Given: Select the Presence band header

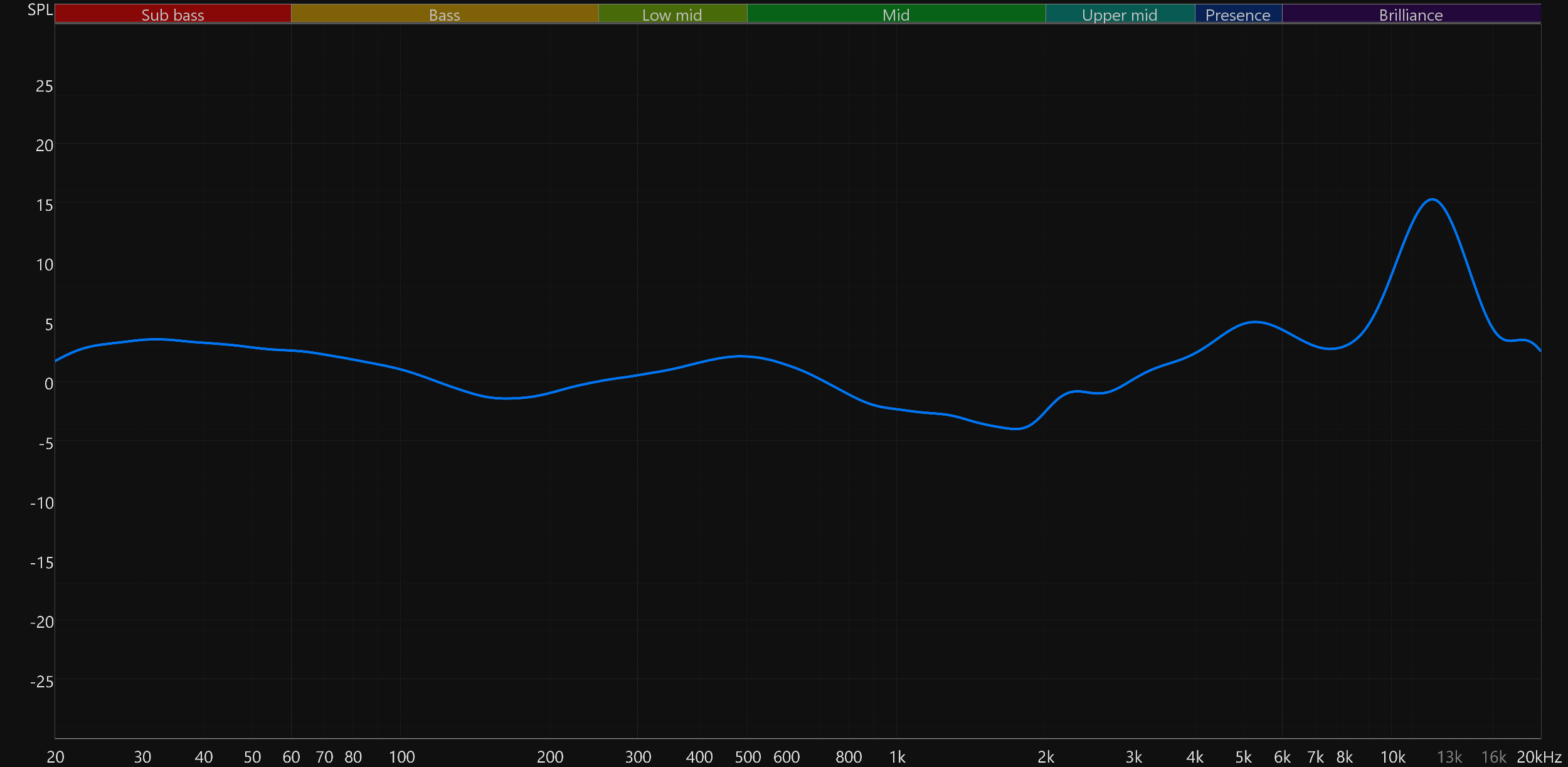Looking at the screenshot, I should pos(1237,14).
